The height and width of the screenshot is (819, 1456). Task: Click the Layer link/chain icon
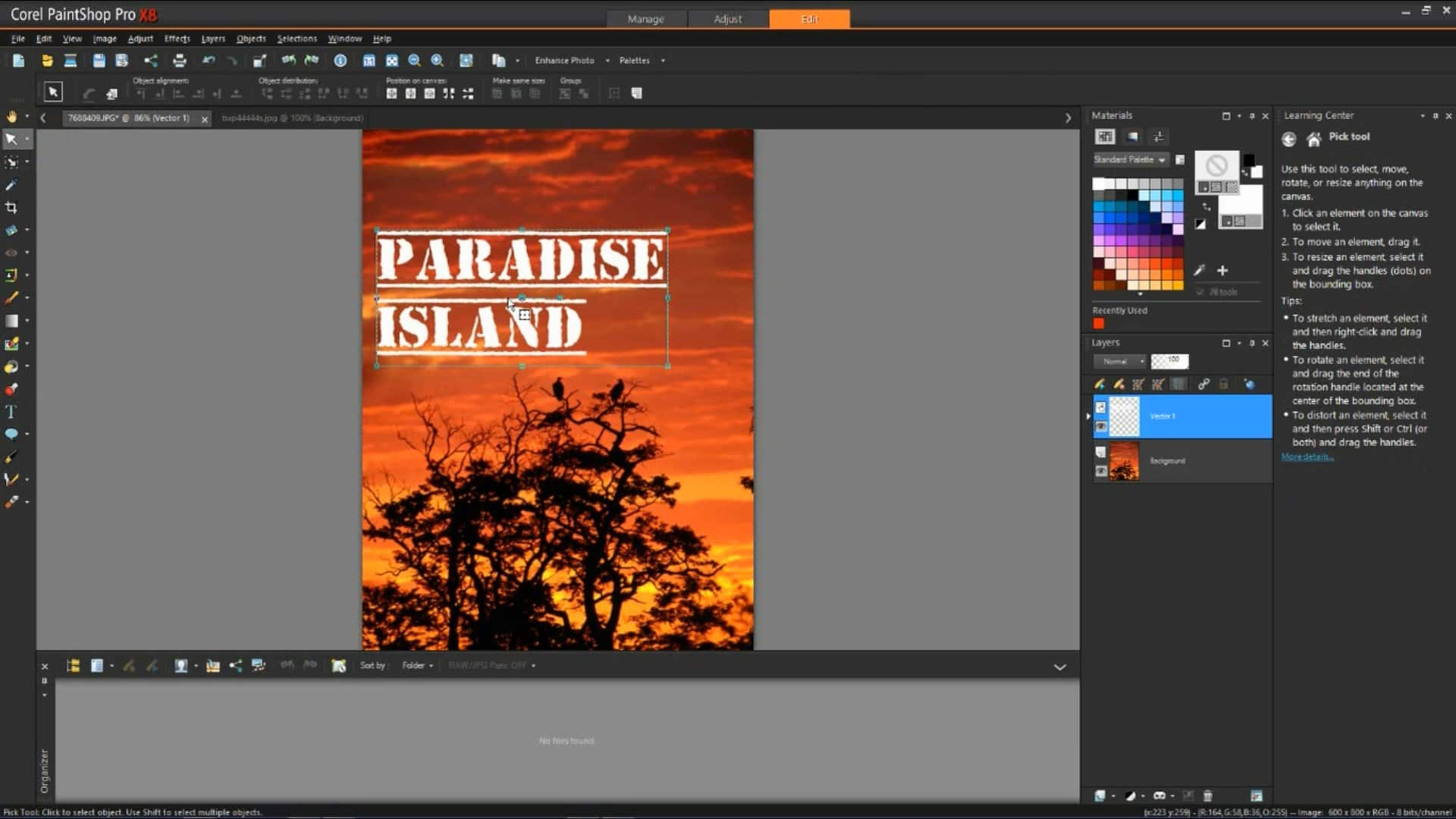coord(1203,385)
